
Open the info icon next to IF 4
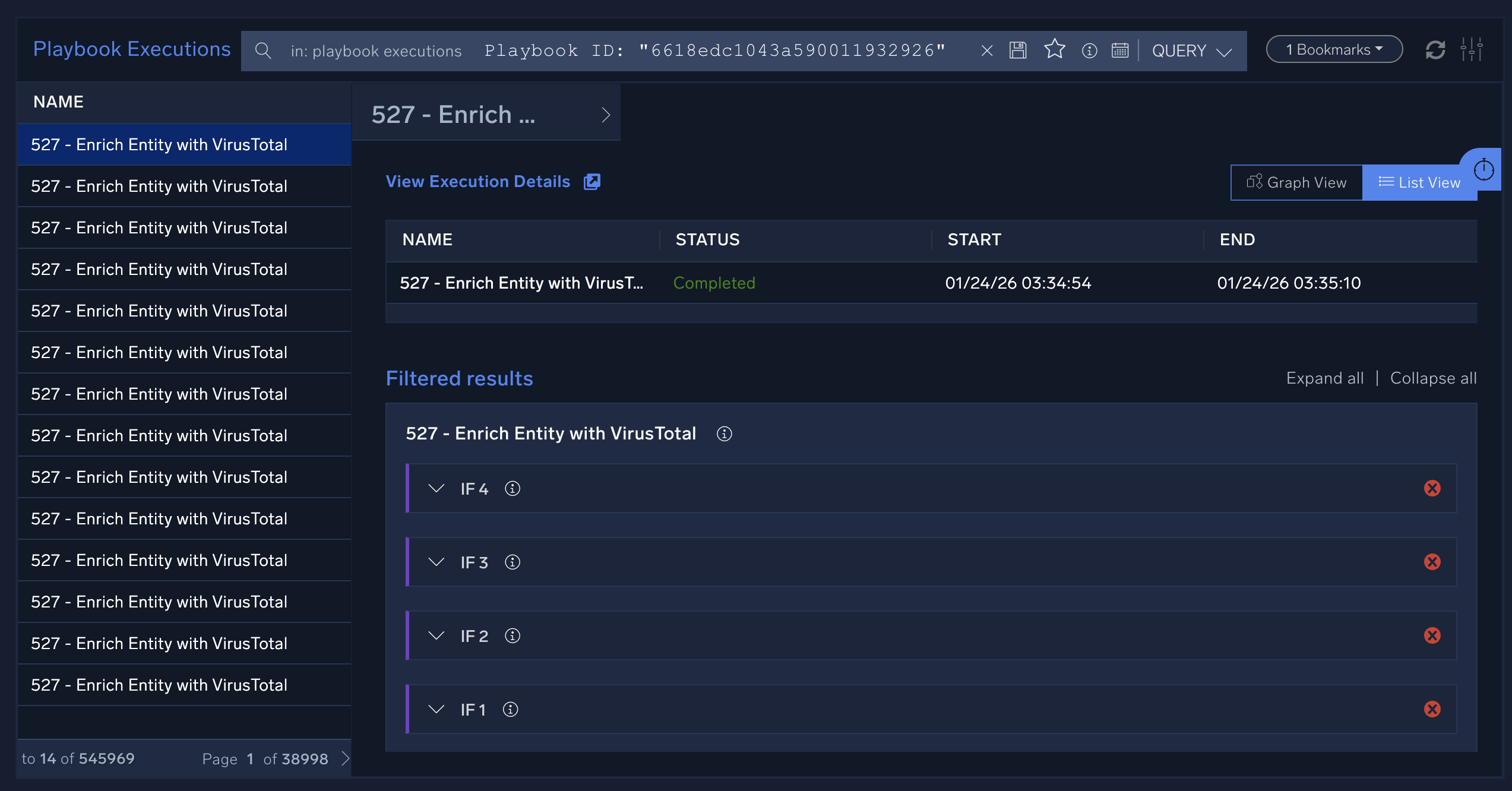pyautogui.click(x=512, y=489)
